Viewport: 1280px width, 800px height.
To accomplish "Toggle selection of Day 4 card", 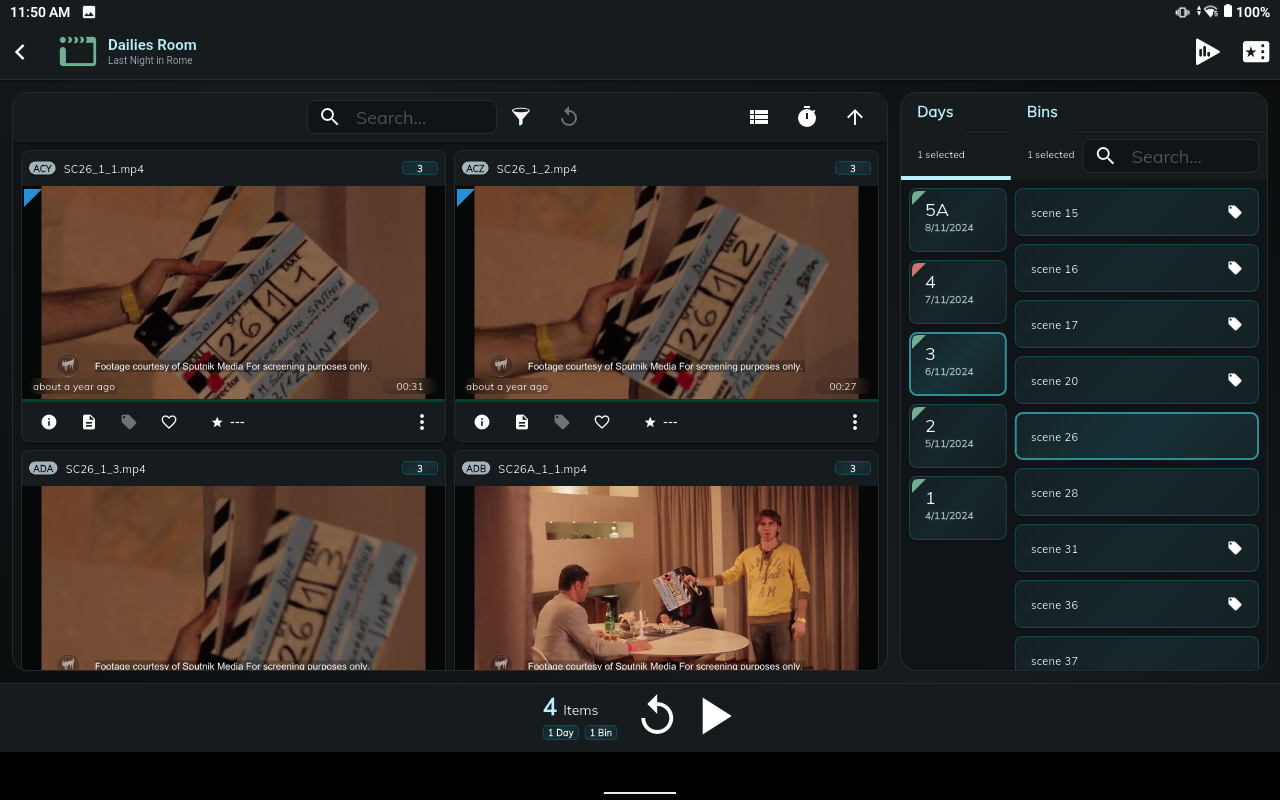I will (x=957, y=291).
